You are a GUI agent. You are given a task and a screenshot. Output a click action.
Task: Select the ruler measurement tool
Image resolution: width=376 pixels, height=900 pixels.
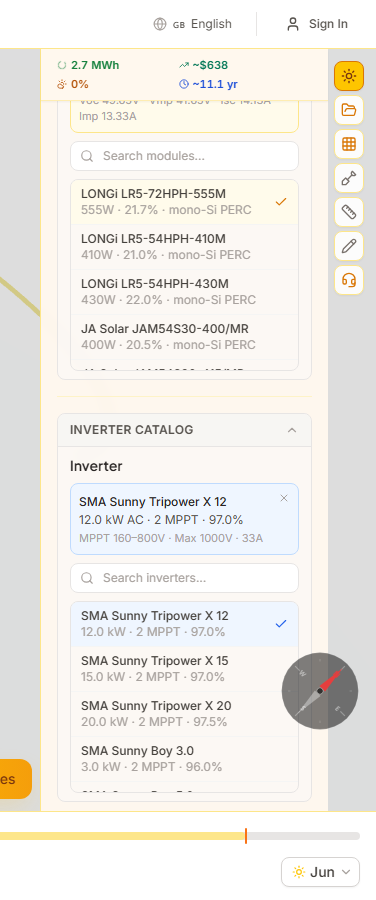pyautogui.click(x=348, y=212)
